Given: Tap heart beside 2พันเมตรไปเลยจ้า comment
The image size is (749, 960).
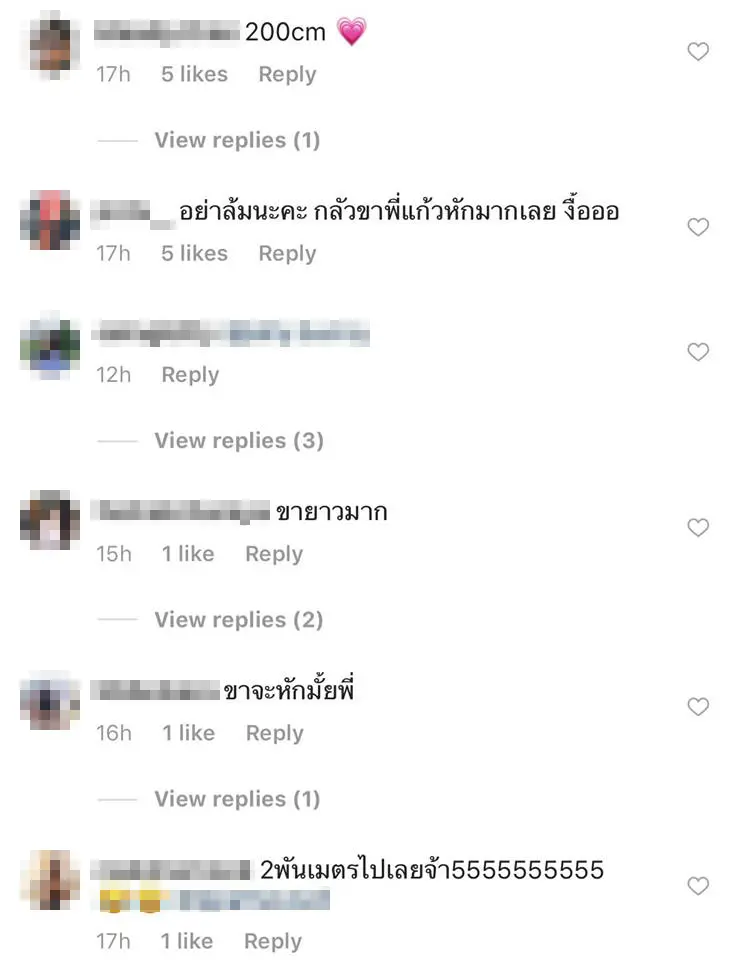Looking at the screenshot, I should coord(698,885).
